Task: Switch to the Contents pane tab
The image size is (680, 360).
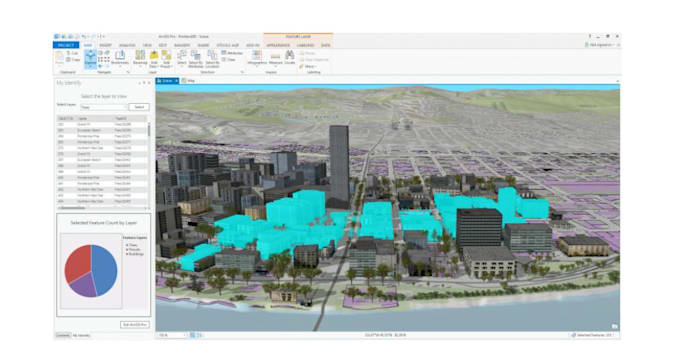Action: pos(63,335)
